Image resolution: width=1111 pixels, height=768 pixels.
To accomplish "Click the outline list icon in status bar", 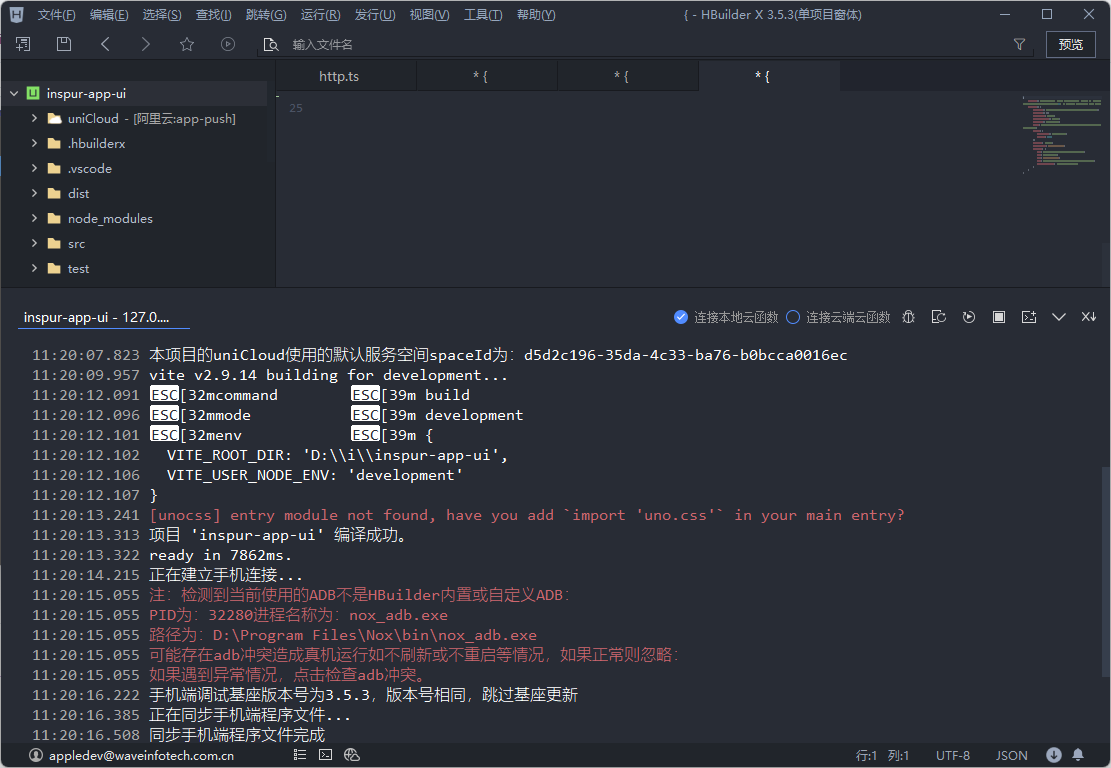I will point(300,755).
